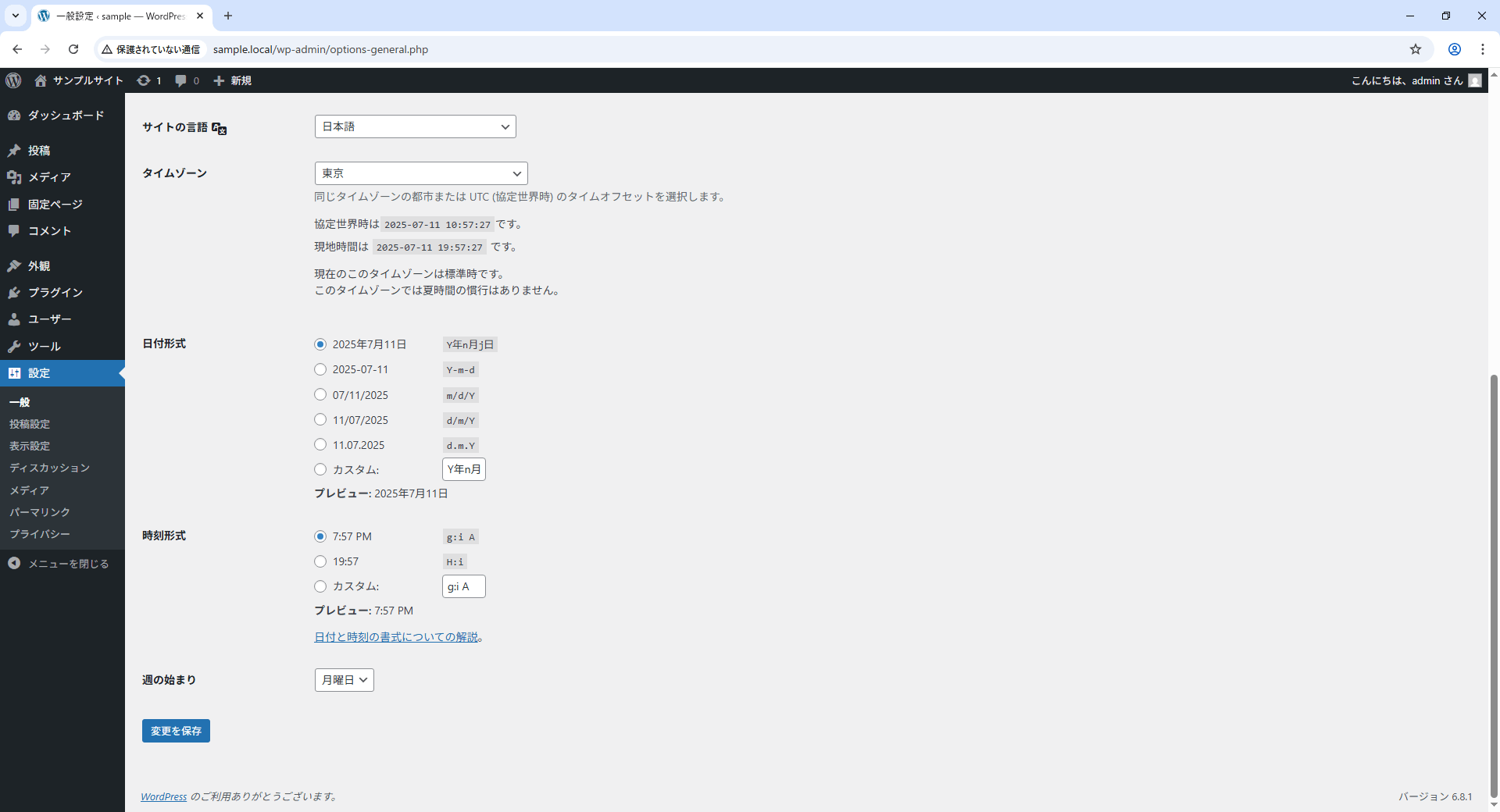The image size is (1500, 812).
Task: Open メディア settings submenu item
Action: click(x=30, y=490)
